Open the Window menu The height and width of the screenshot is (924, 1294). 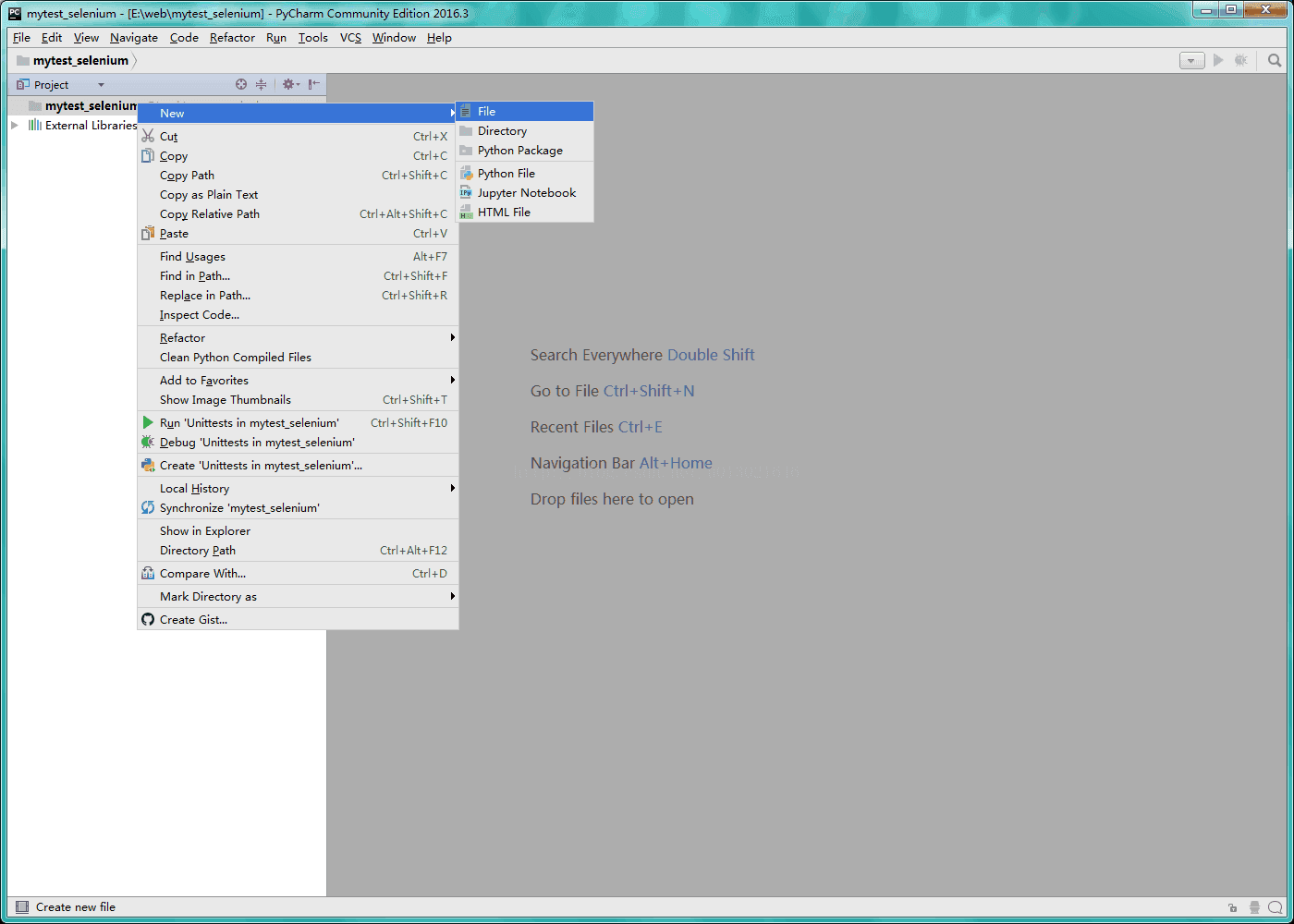point(394,38)
